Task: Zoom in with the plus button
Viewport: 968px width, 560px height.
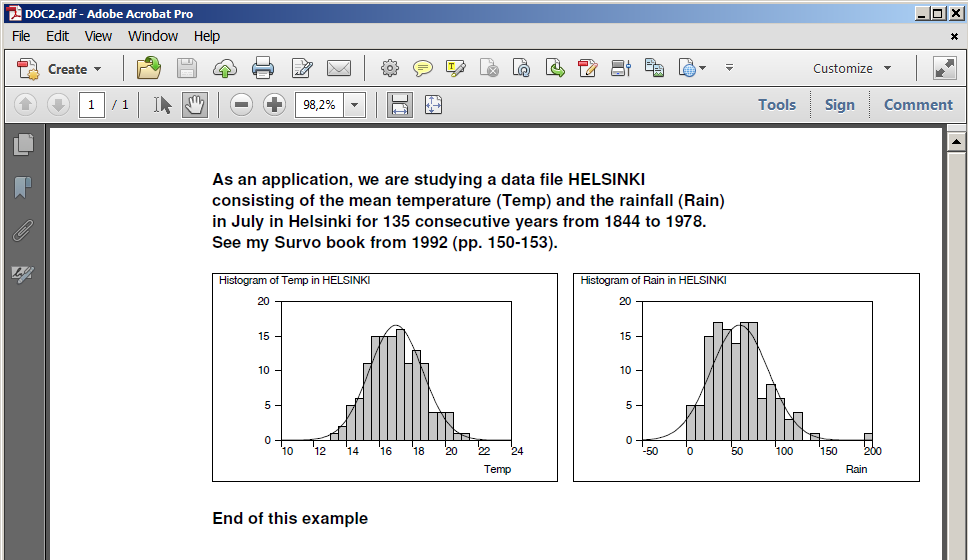Action: click(274, 105)
